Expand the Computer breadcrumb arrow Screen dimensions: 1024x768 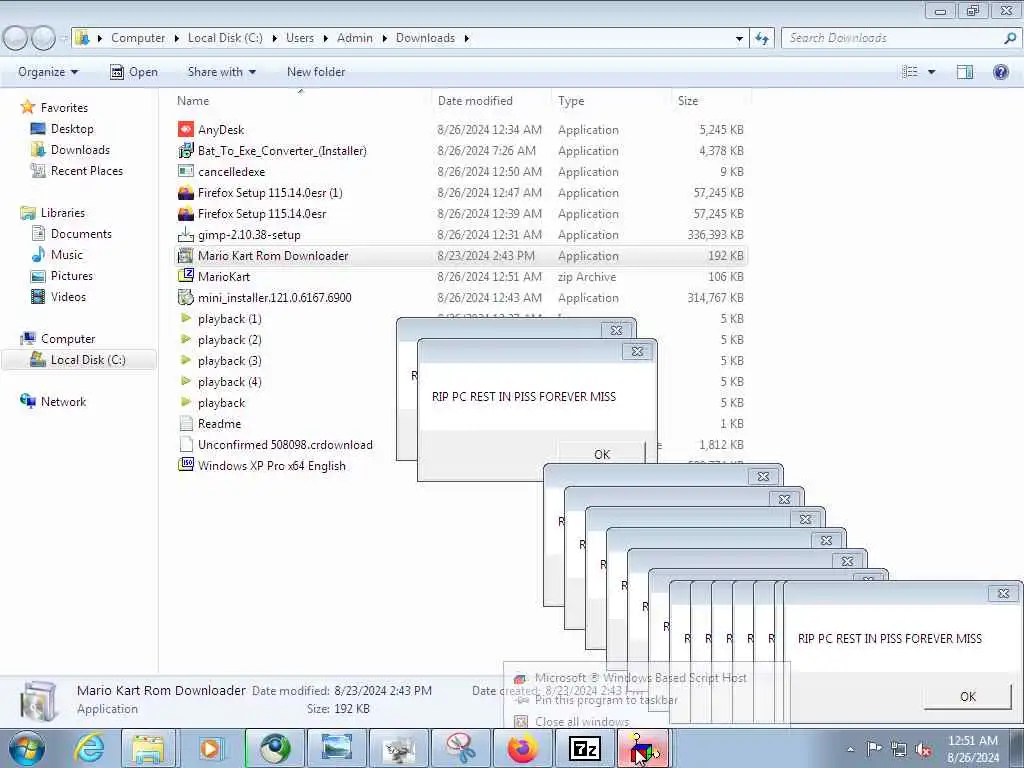[x=177, y=38]
